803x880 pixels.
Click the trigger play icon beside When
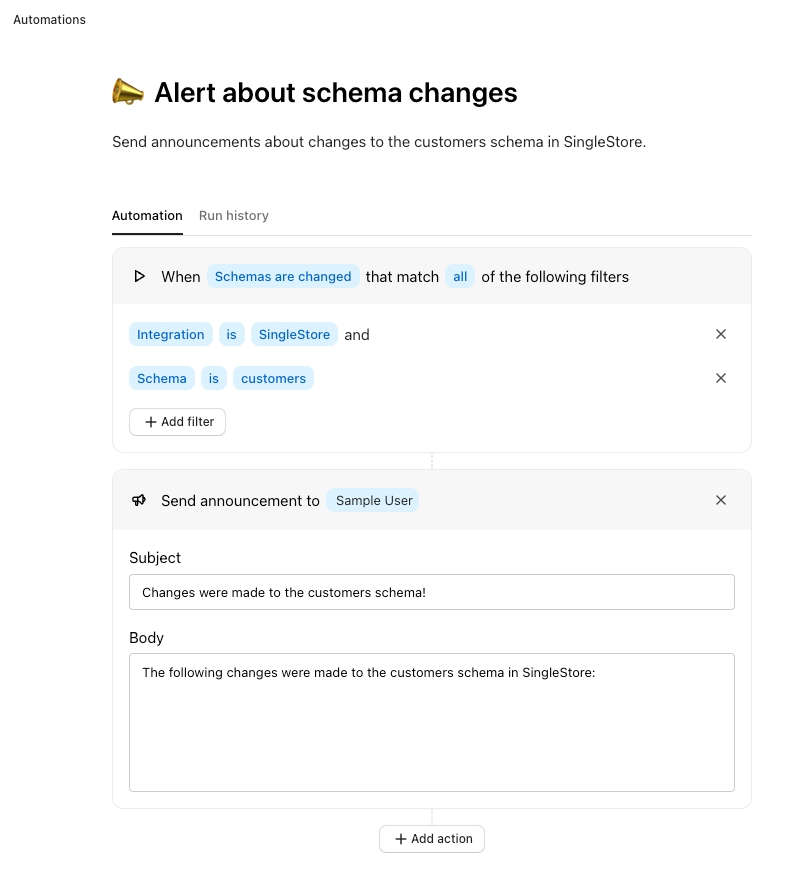point(140,276)
